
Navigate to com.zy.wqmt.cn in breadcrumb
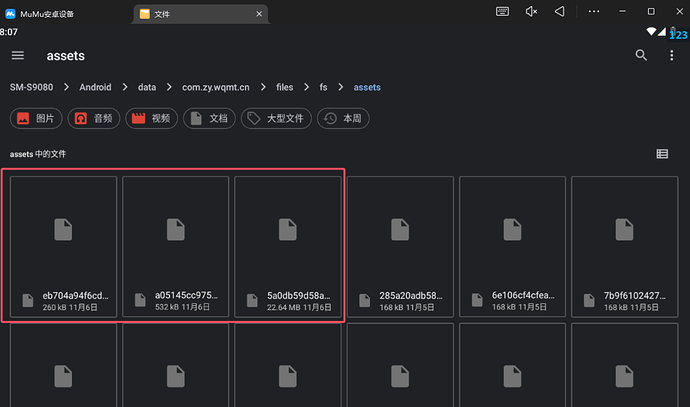point(217,87)
